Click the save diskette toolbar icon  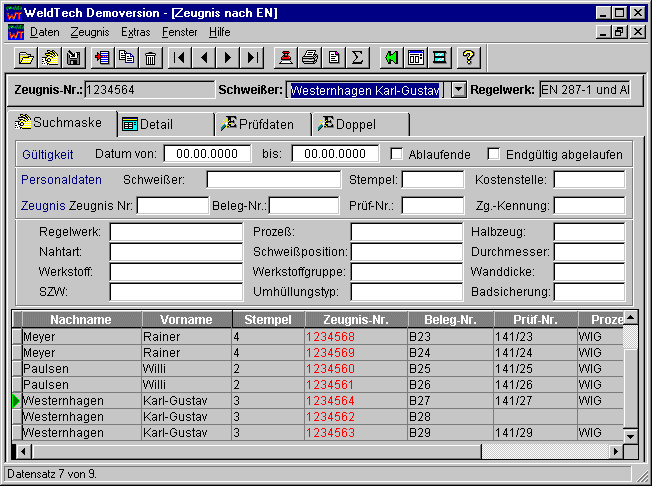point(73,58)
